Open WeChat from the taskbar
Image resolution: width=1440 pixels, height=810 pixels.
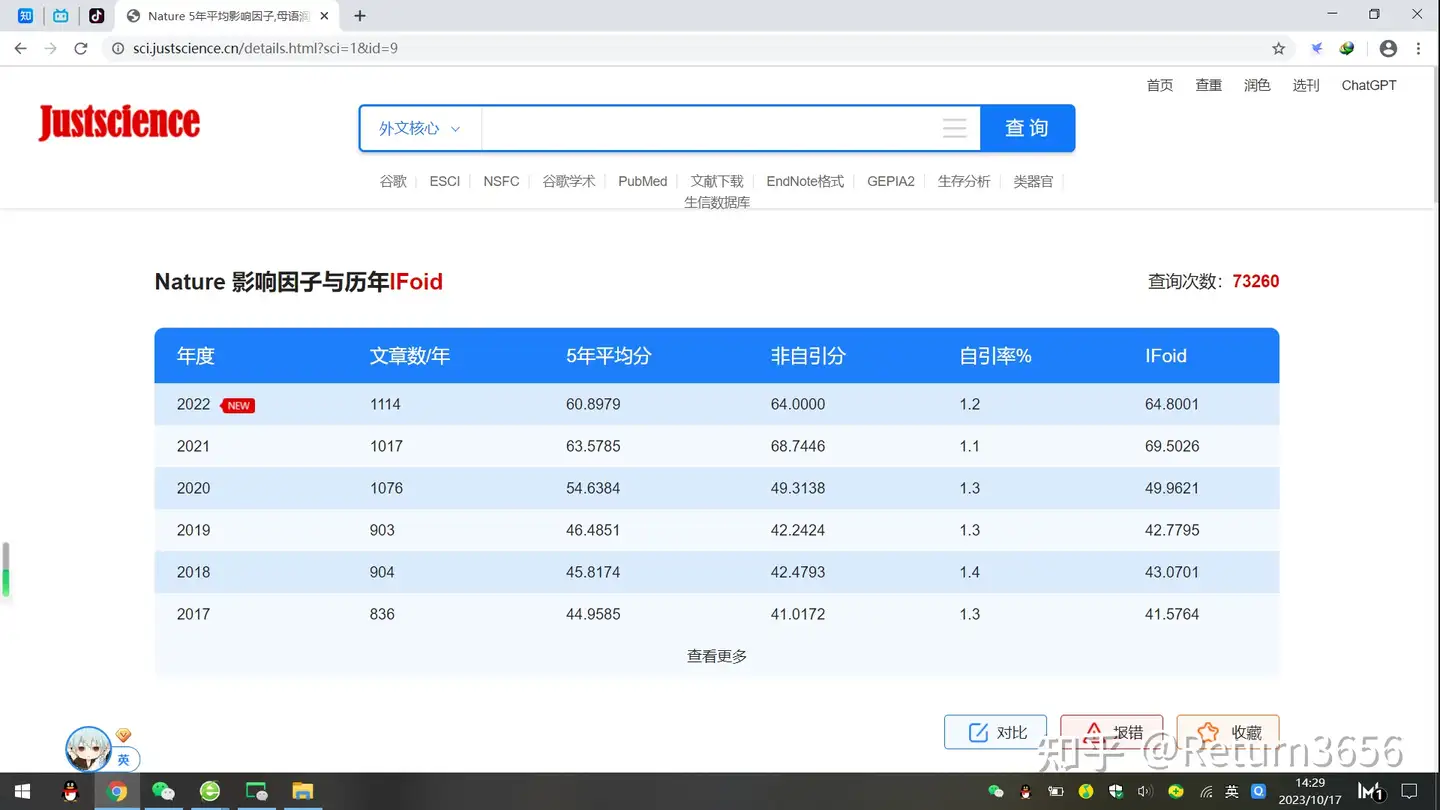163,791
